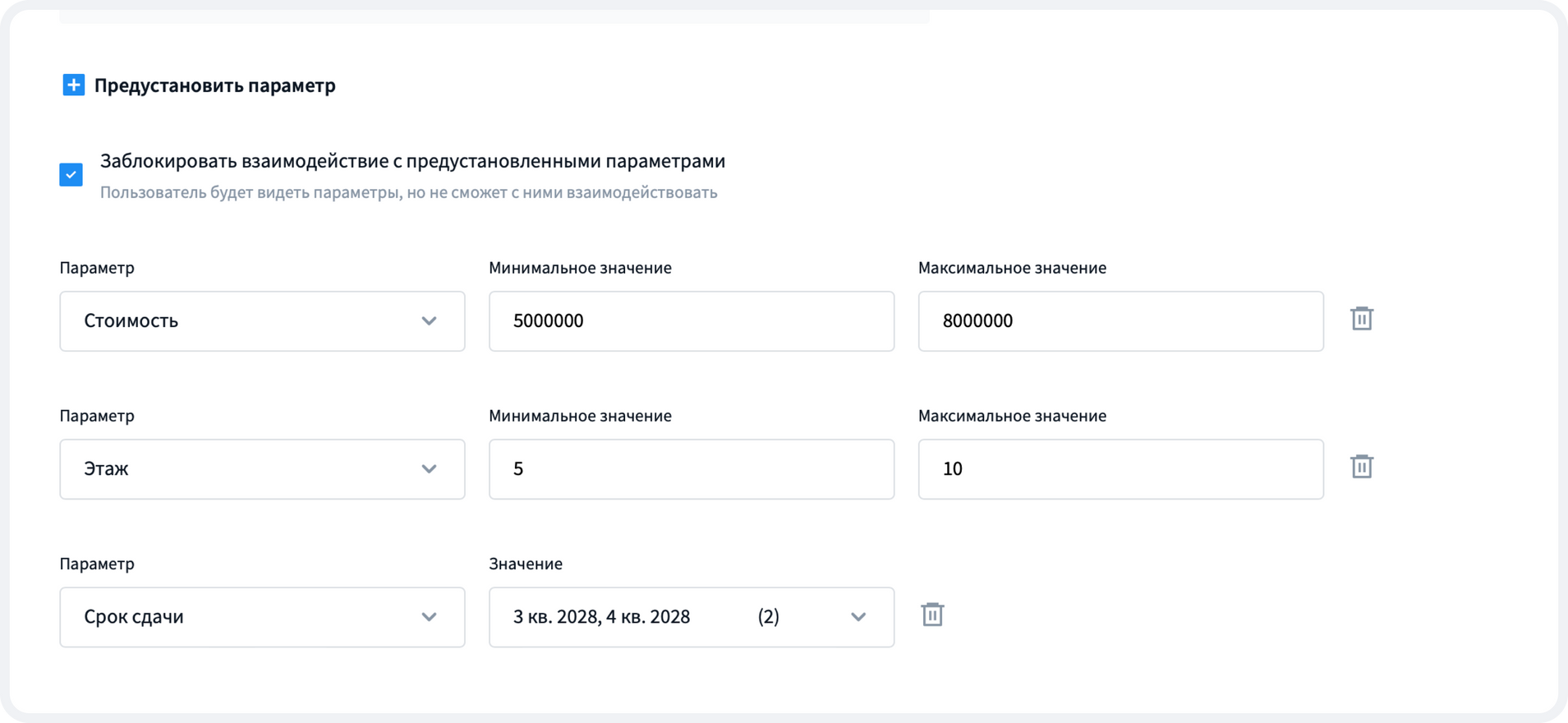Click the 'Предустановить параметр' label
This screenshot has width=1568, height=723.
coord(214,85)
